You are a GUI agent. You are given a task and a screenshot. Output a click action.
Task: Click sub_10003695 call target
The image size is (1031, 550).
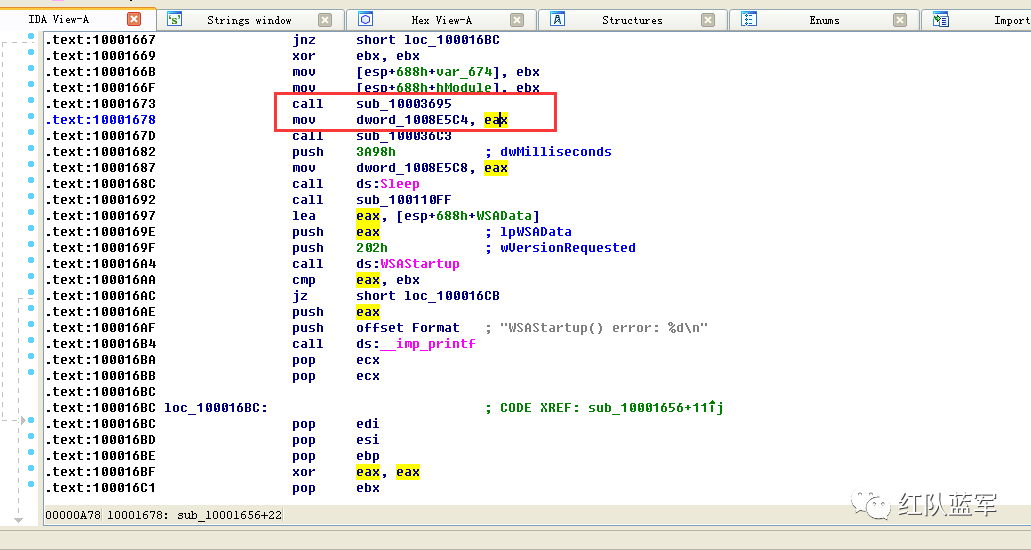[x=404, y=103]
